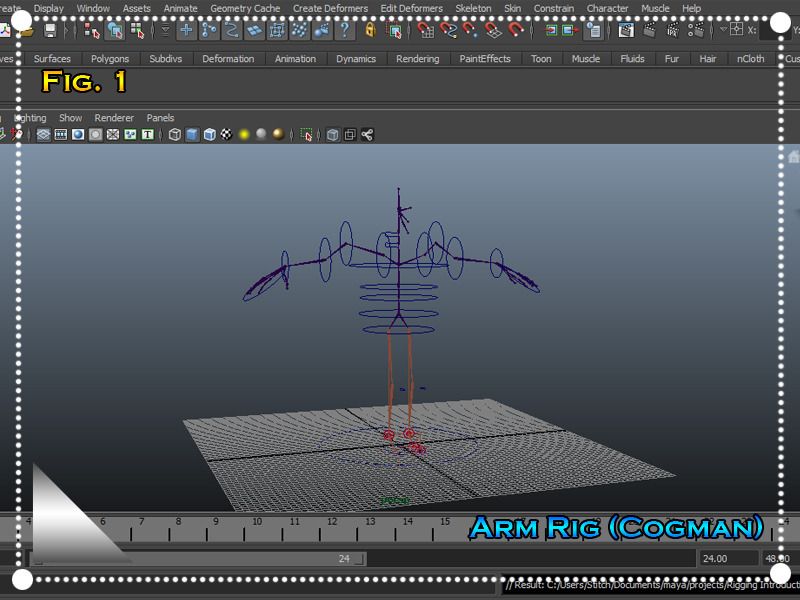Toggle the field chart icon

pyautogui.click(x=113, y=135)
